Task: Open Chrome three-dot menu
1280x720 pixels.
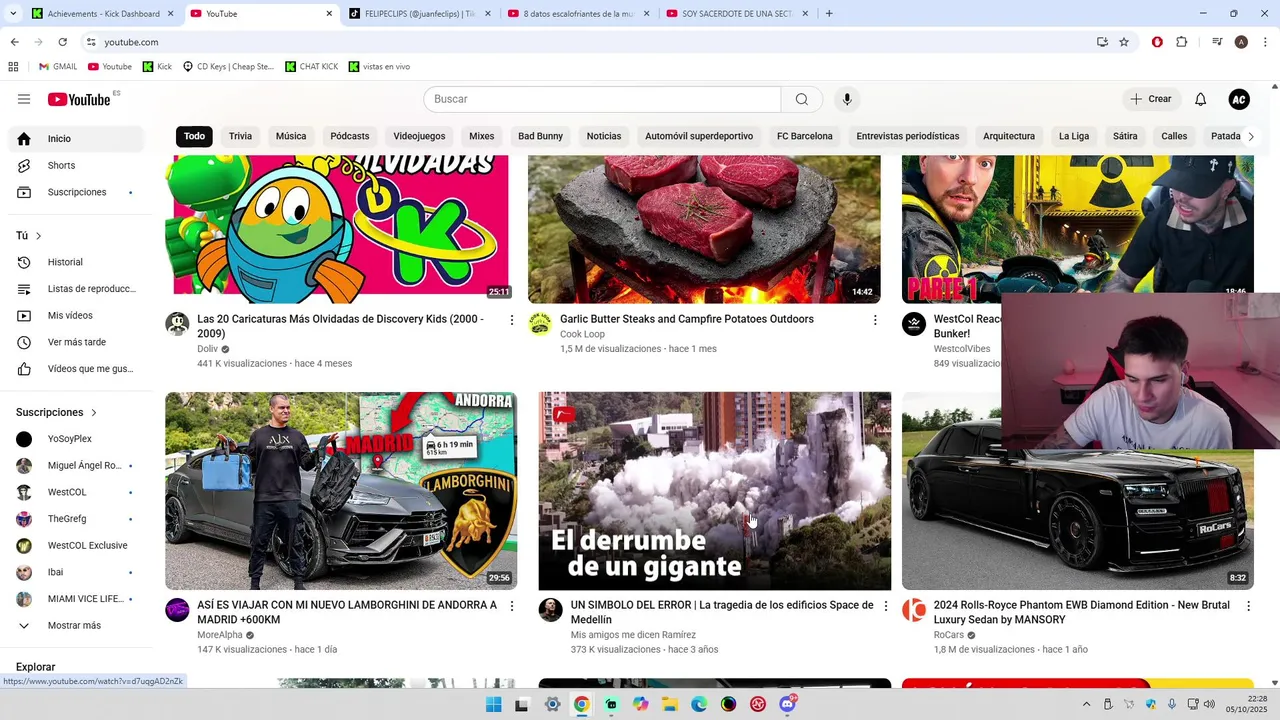Action: click(x=1266, y=42)
